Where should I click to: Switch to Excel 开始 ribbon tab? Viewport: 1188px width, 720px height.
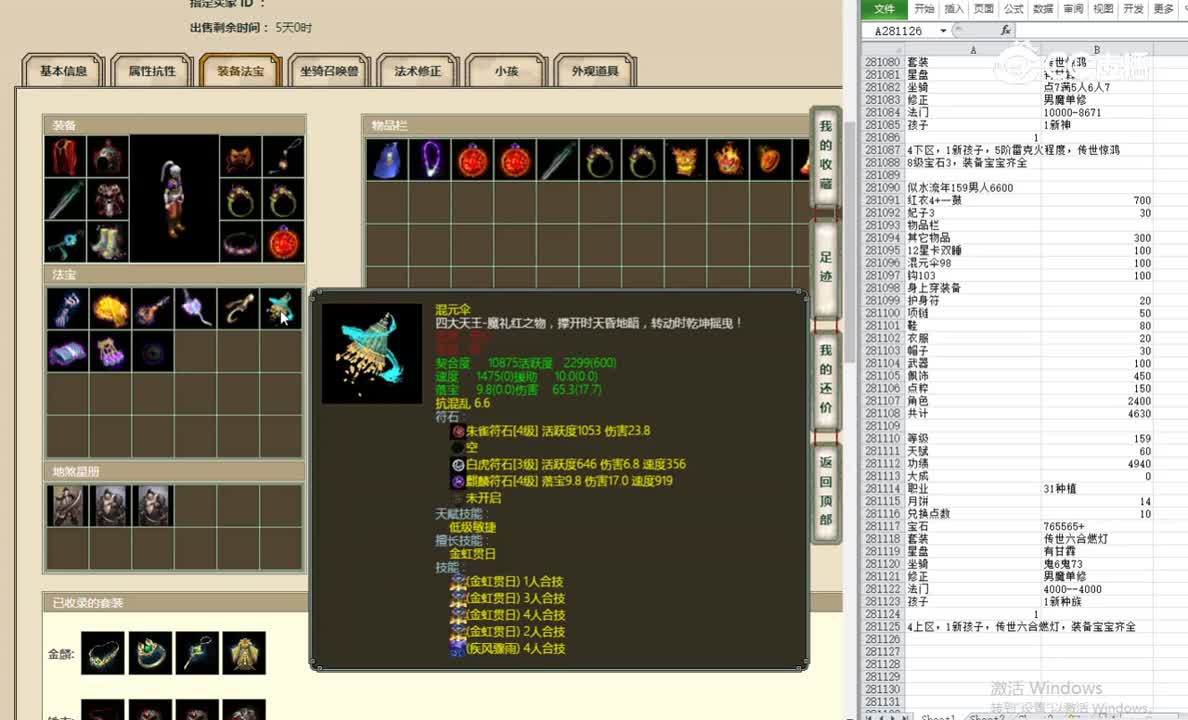[924, 9]
